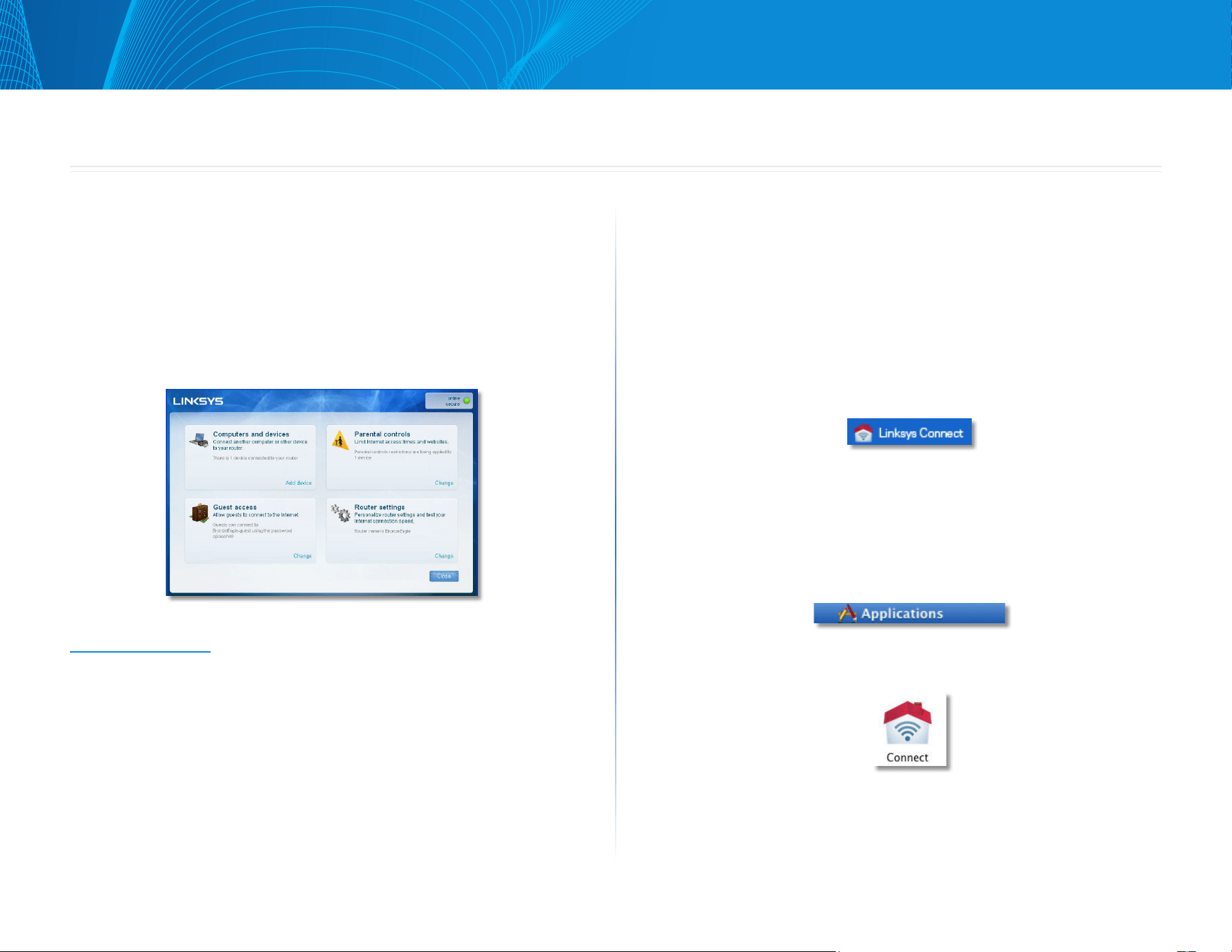Select the Applications sidebar item
Image resolution: width=1232 pixels, height=952 pixels.
[909, 613]
